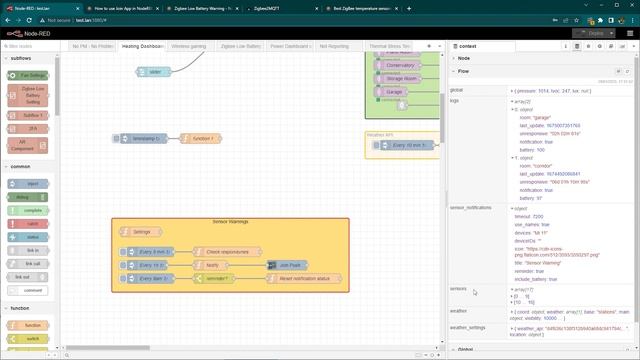Click the Zigbee Low Battery Setting palette node
Screen dimensions: 640x360
[x=28, y=95]
